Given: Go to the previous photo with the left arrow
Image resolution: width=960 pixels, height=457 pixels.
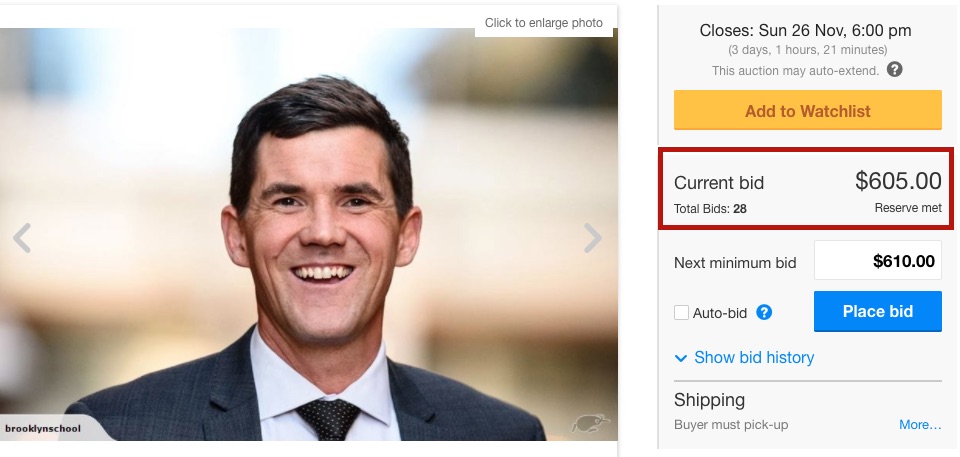Looking at the screenshot, I should point(22,238).
